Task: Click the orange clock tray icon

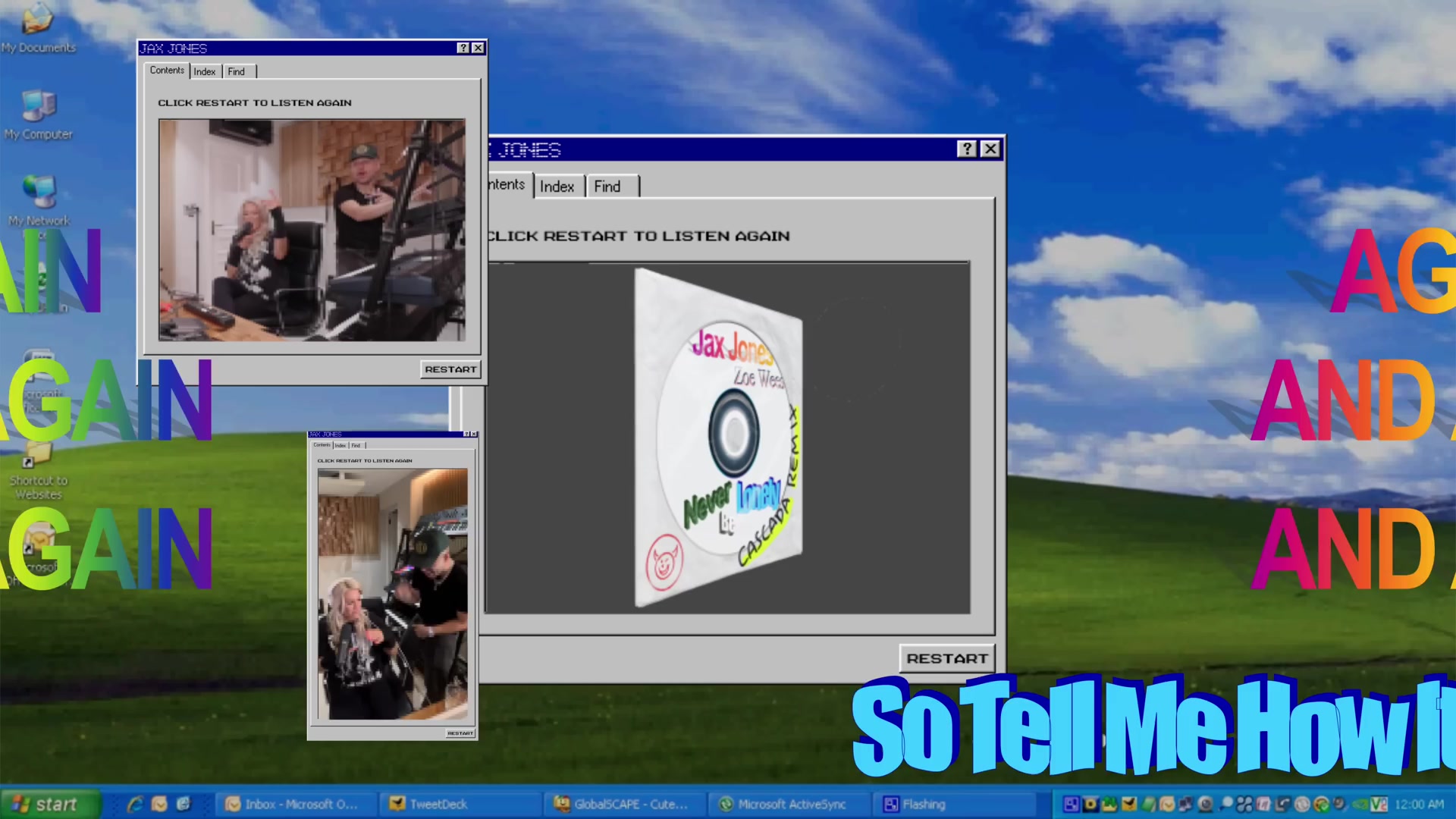Action: pos(1167,804)
